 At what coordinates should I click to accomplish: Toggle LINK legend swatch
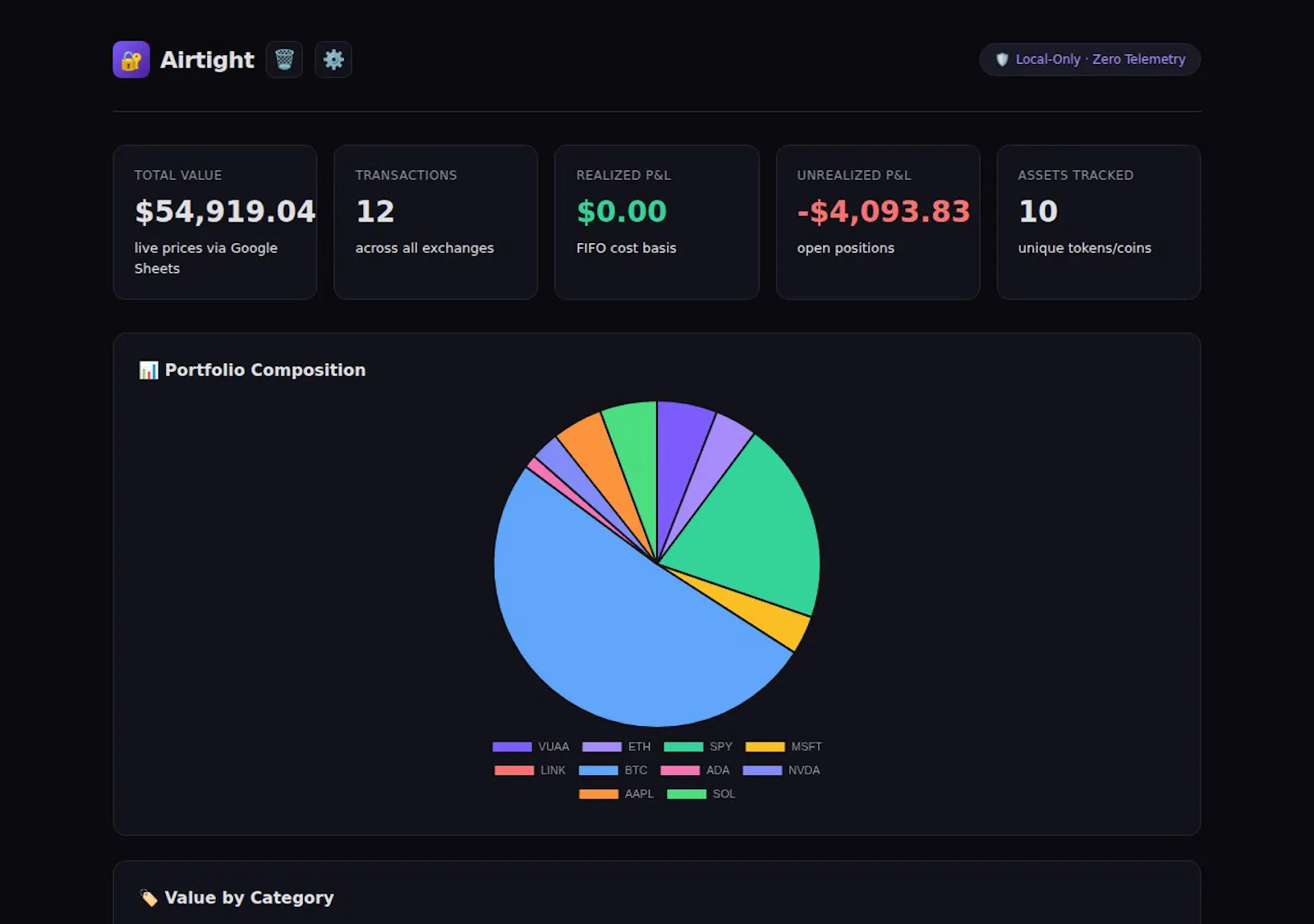514,770
